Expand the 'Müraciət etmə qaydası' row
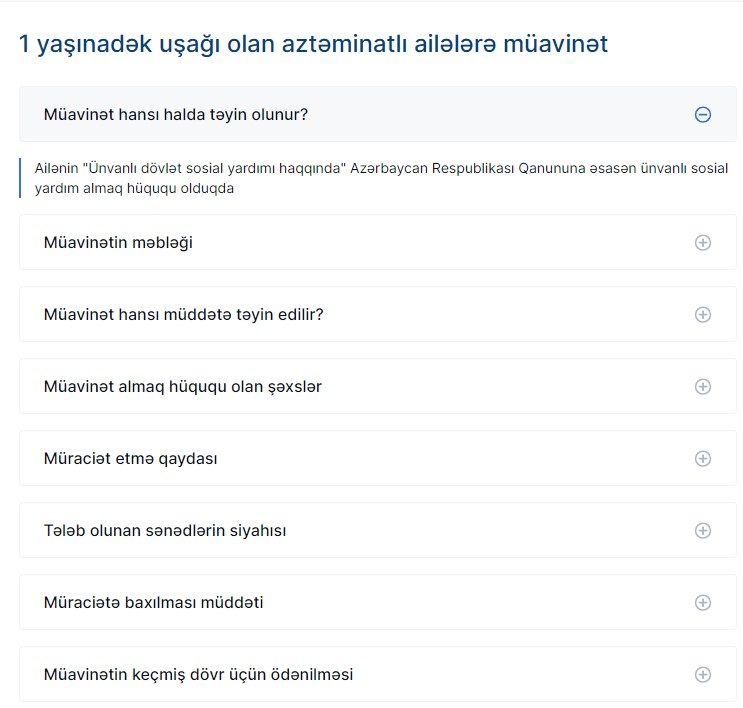The height and width of the screenshot is (708, 743). pyautogui.click(x=131, y=459)
